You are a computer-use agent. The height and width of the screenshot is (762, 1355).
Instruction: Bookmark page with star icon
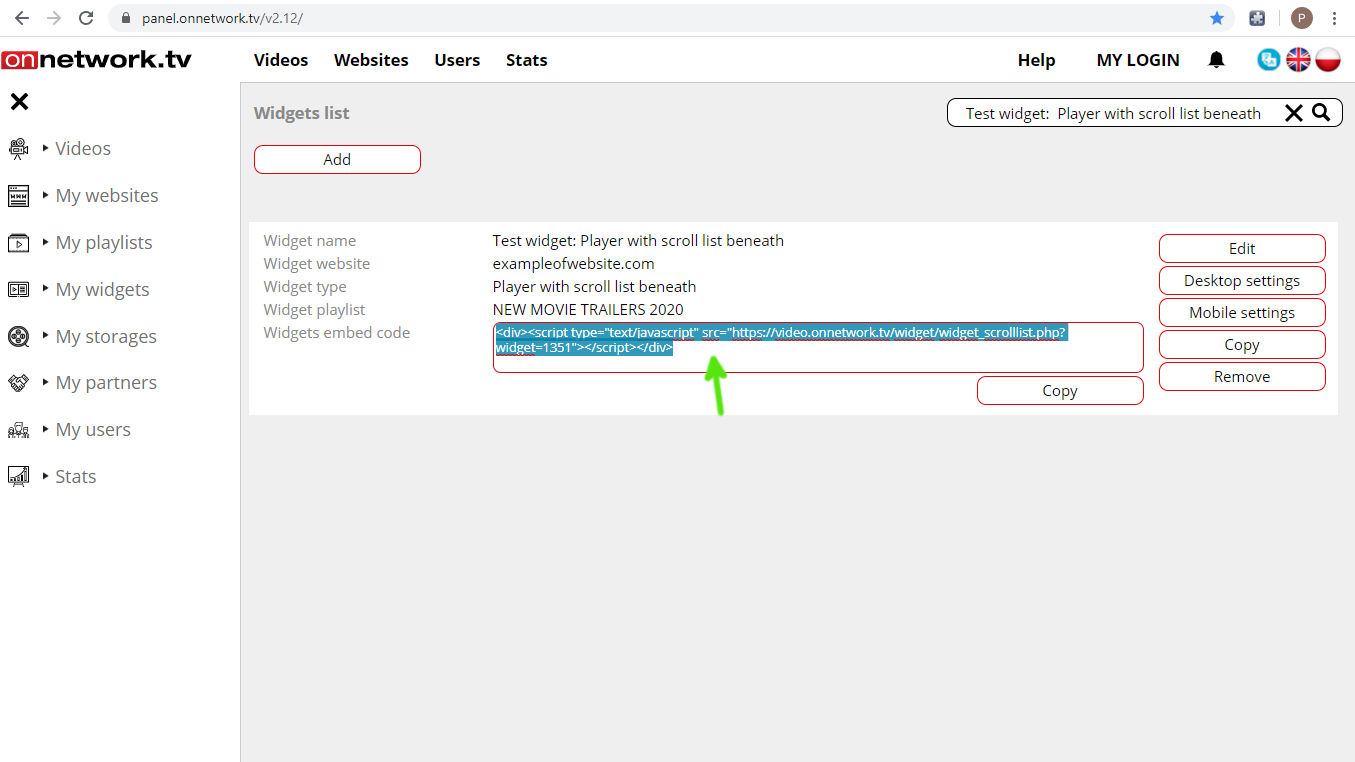pos(1217,18)
